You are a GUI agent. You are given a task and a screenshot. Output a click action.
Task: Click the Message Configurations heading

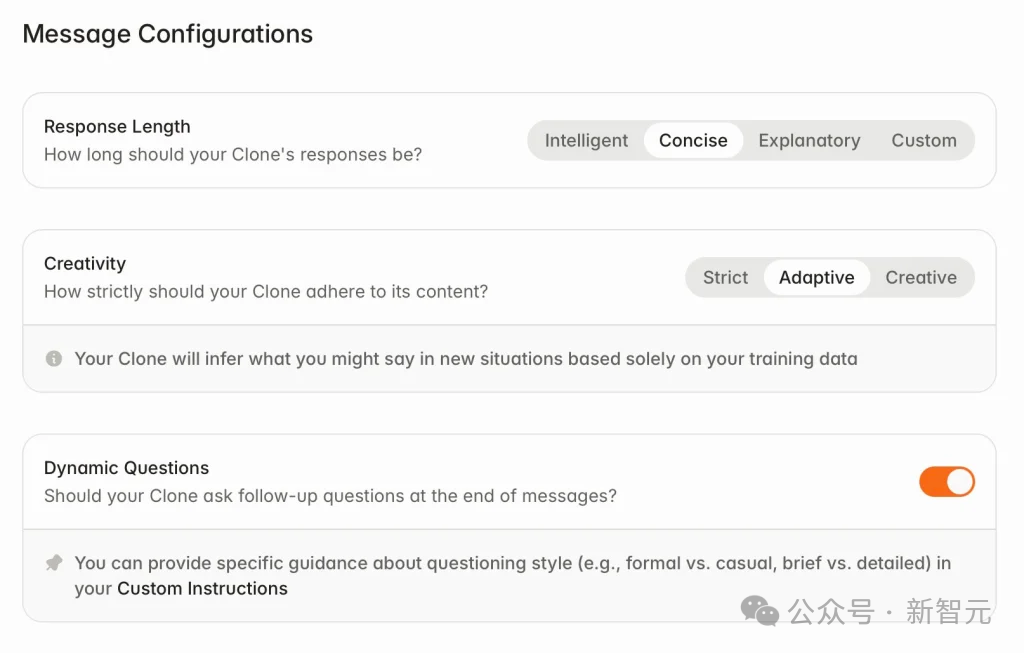[x=168, y=34]
